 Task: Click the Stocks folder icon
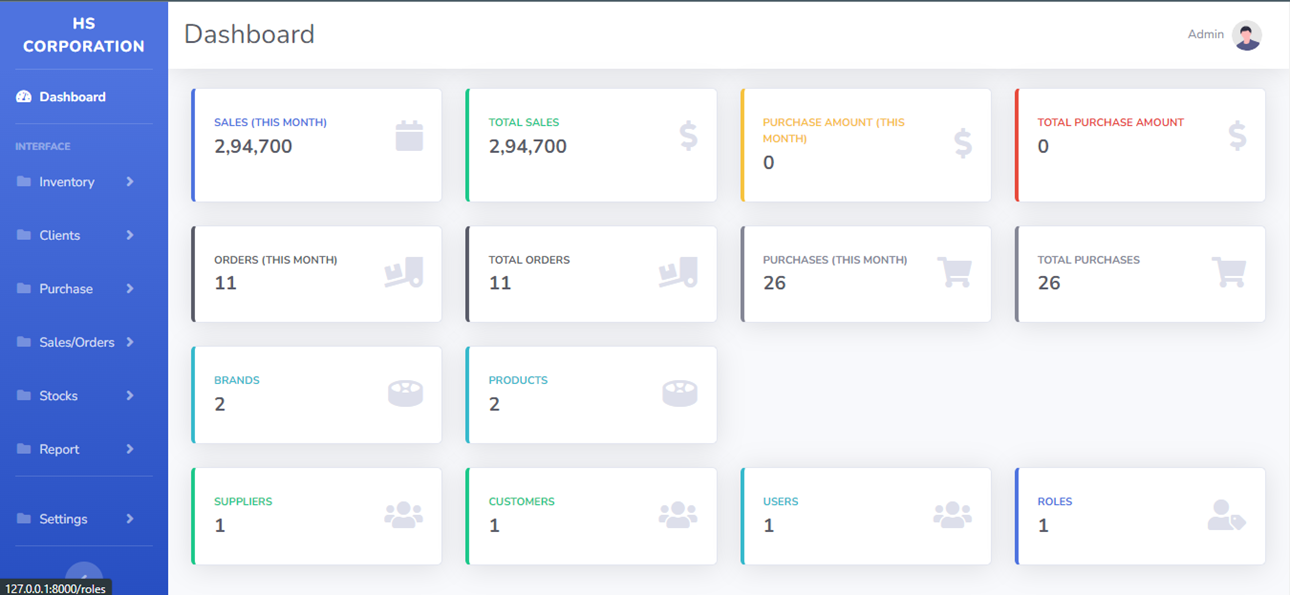[24, 396]
